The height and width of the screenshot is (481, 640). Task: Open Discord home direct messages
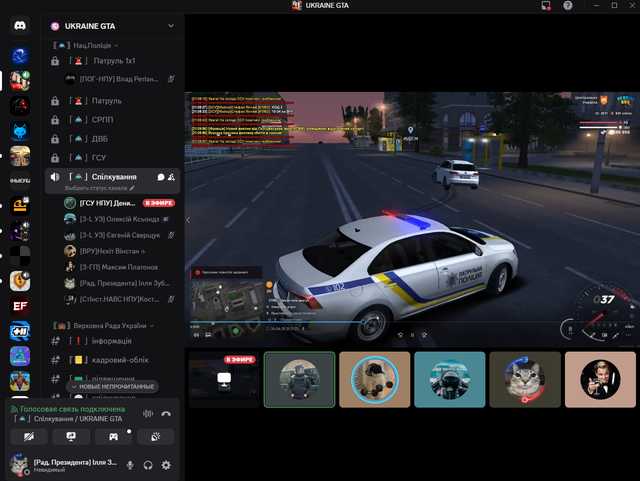[20, 26]
